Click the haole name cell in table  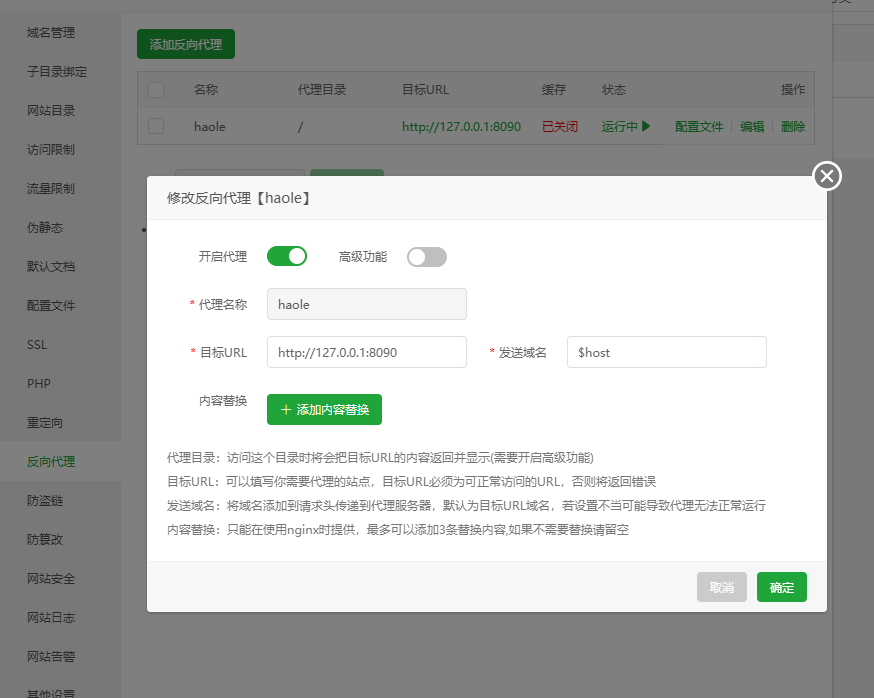tap(210, 127)
